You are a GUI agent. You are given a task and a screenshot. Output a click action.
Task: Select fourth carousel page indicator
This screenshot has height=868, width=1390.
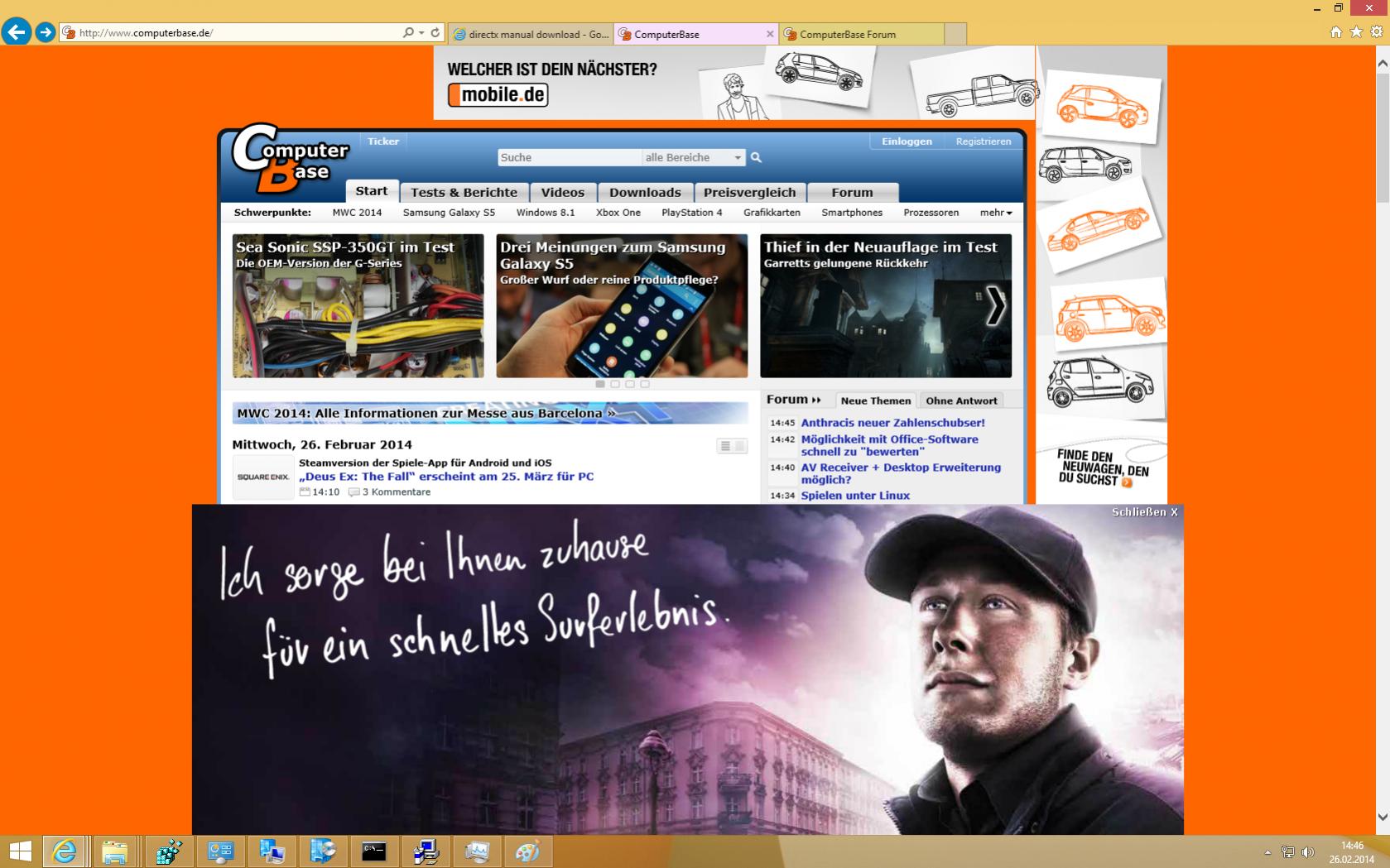pos(645,384)
